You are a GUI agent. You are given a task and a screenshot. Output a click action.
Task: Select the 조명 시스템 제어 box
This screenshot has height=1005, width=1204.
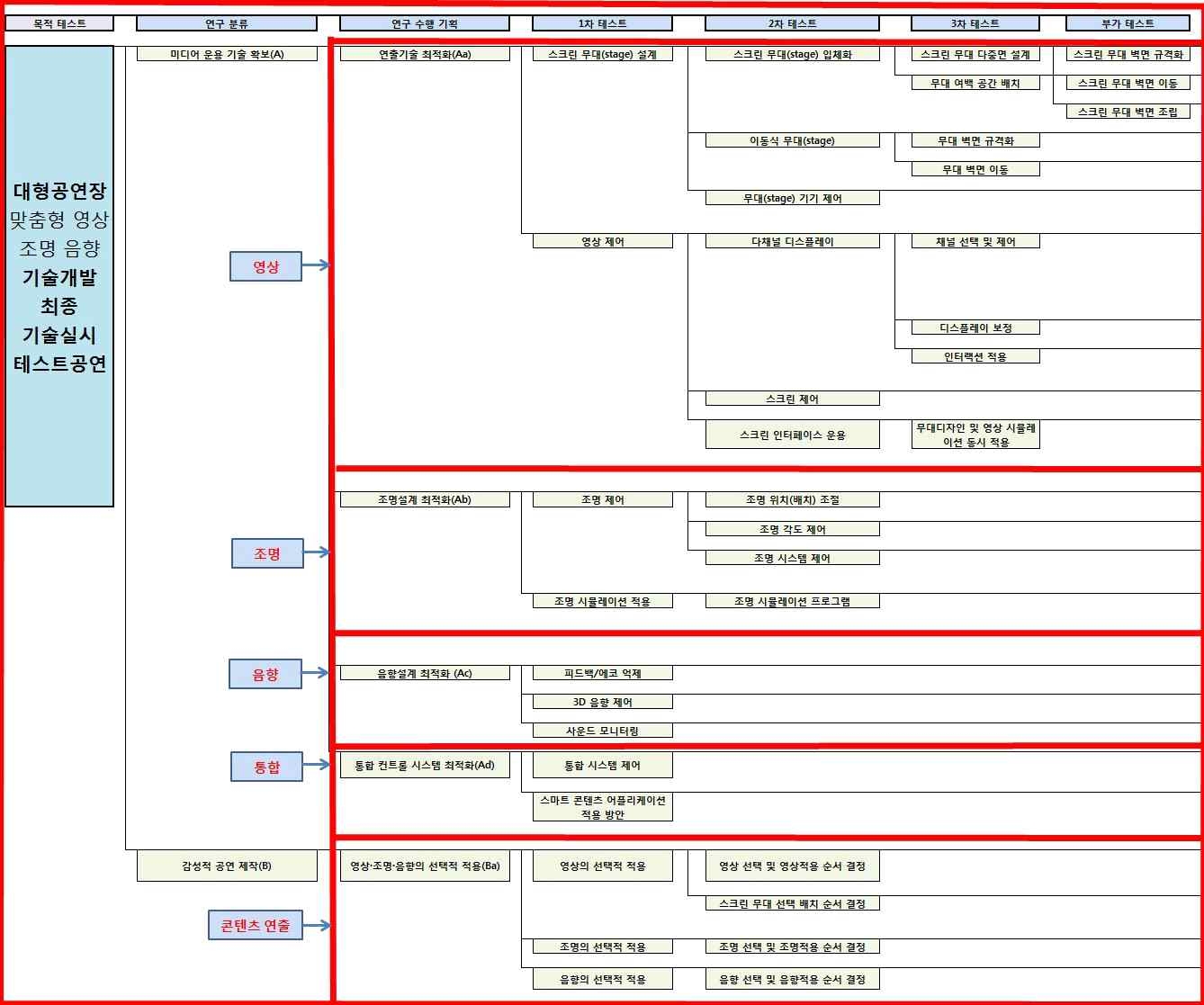pyautogui.click(x=792, y=558)
